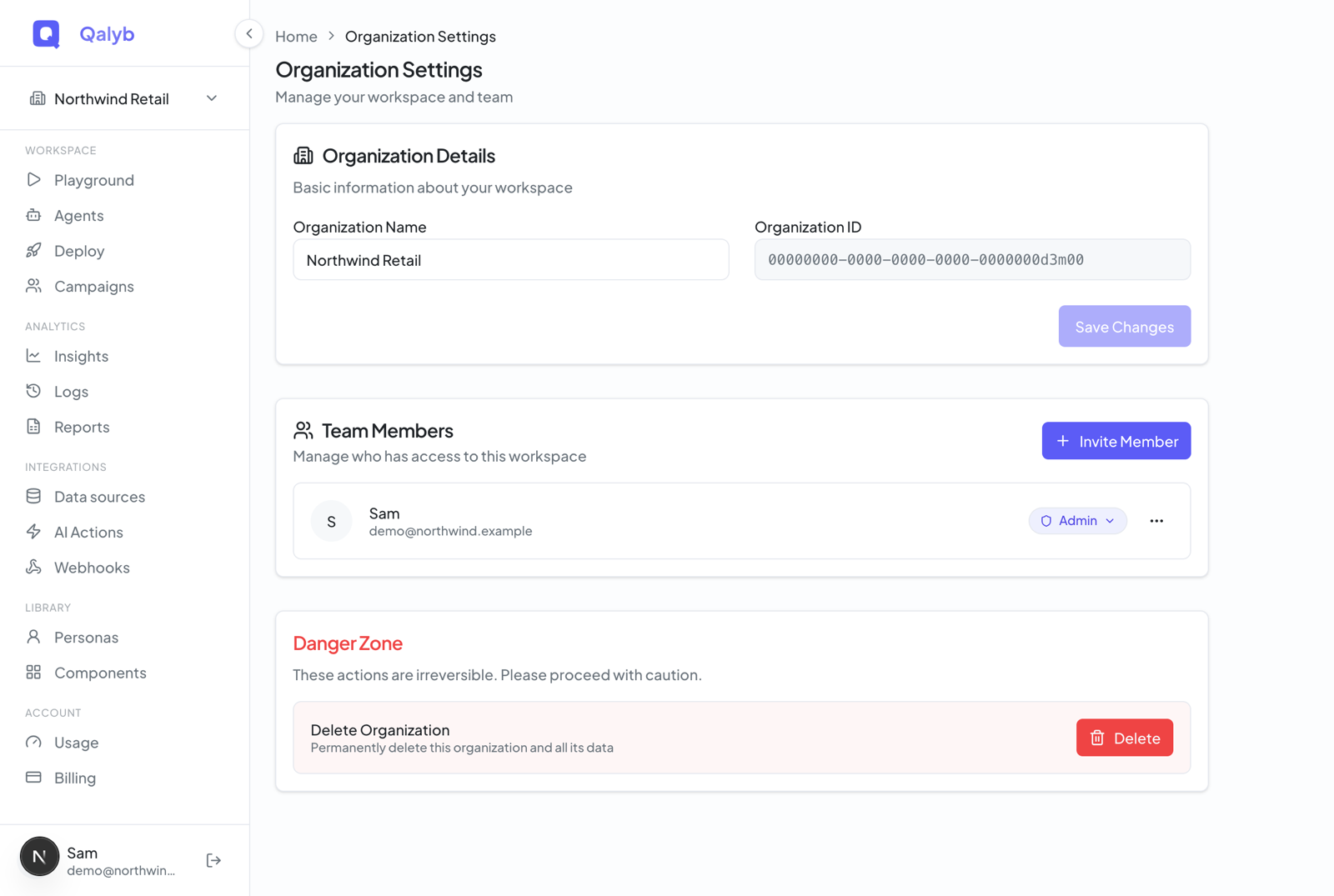Click Sam's name in the sidebar footer
1334x896 pixels.
click(83, 853)
